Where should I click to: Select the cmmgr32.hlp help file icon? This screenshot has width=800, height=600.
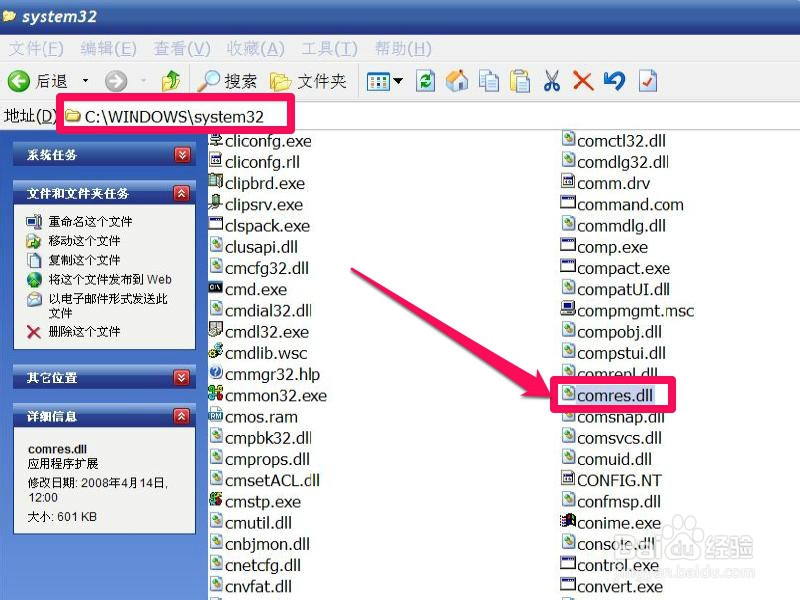[x=215, y=373]
